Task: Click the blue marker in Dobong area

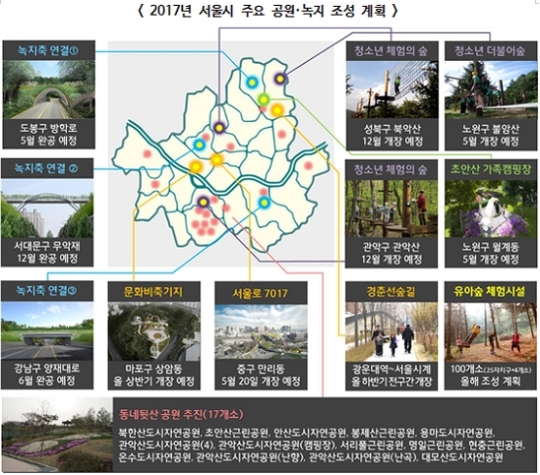Action: click(252, 82)
